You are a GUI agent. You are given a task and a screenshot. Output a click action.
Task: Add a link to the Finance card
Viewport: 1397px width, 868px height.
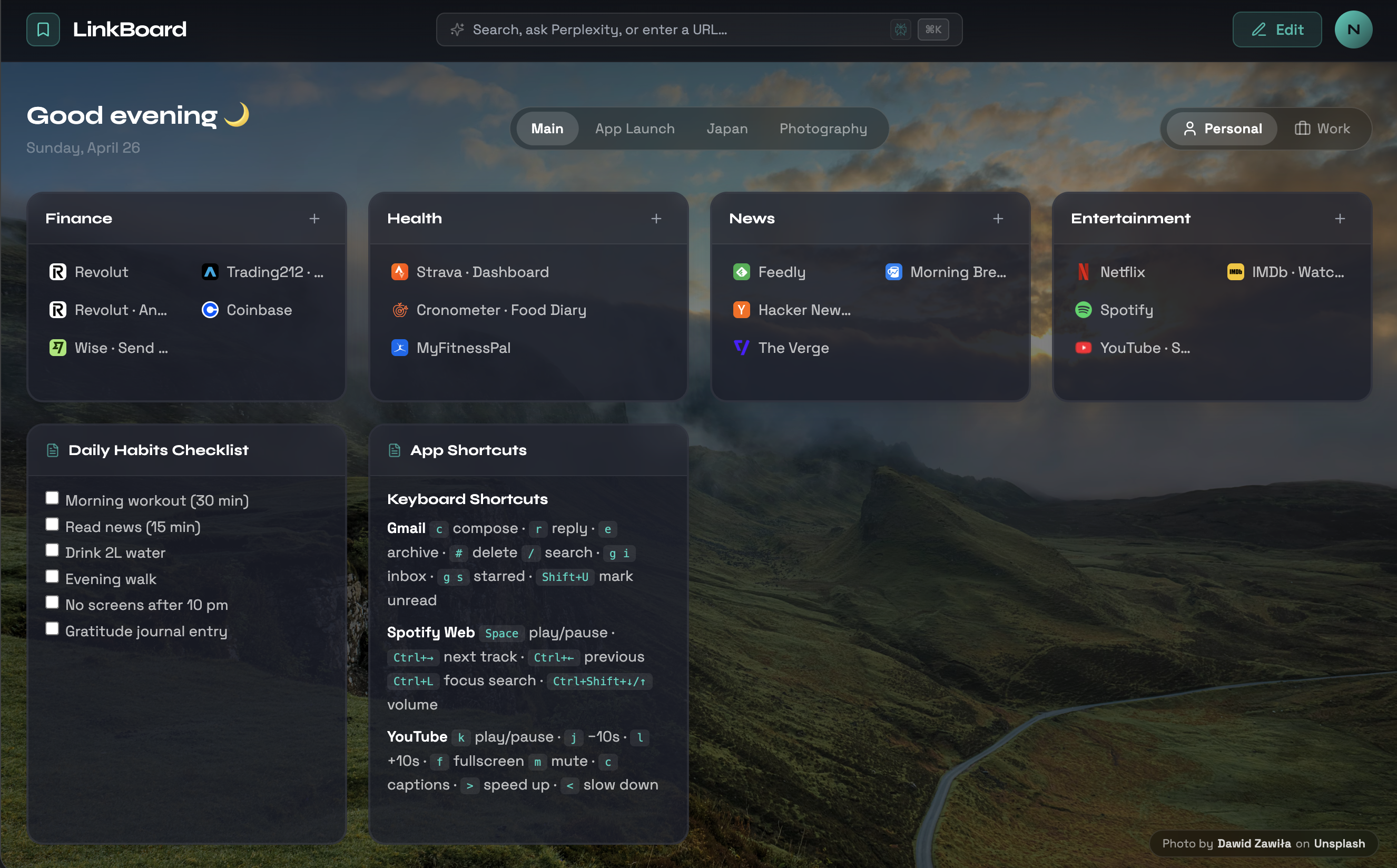pos(314,219)
